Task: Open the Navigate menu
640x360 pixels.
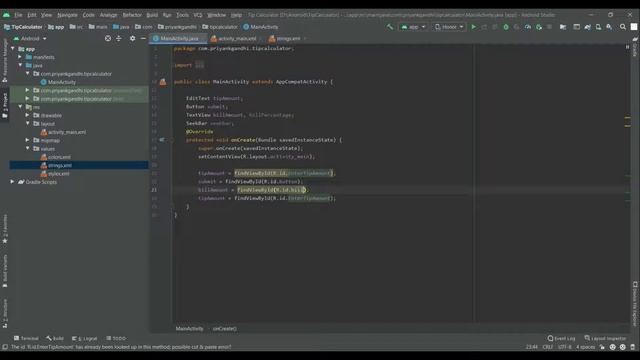Action: point(67,15)
